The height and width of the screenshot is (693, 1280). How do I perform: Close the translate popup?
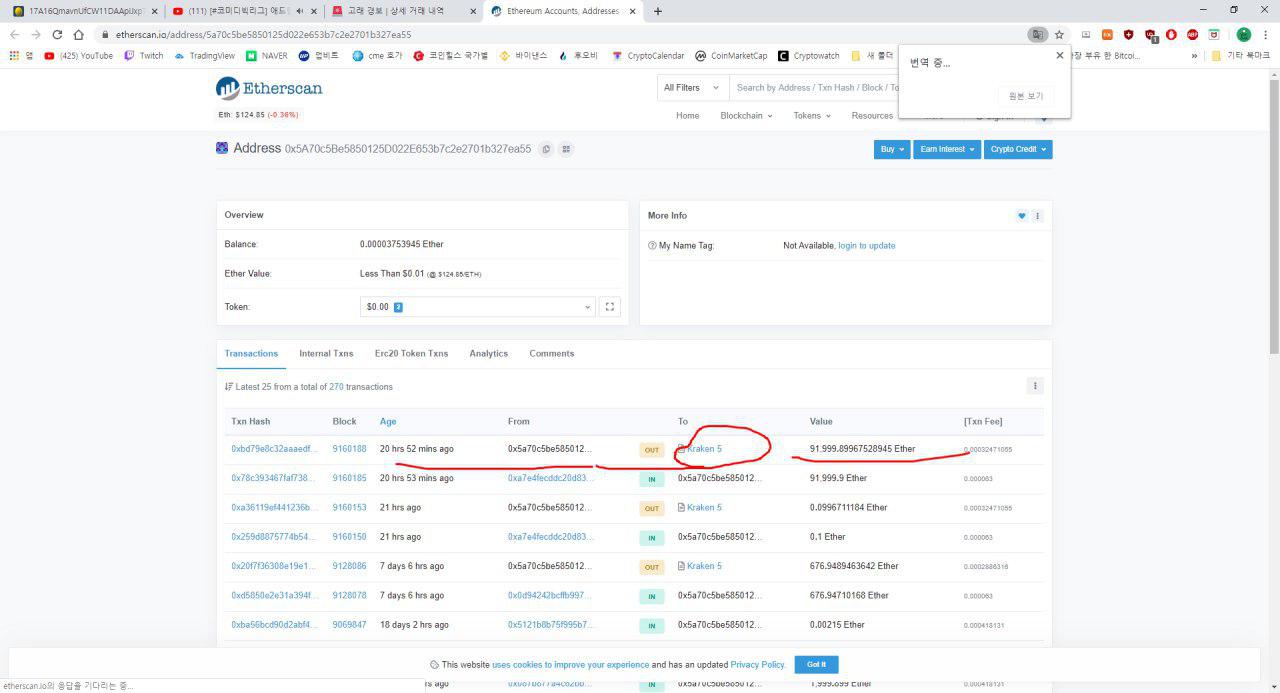coord(1060,56)
